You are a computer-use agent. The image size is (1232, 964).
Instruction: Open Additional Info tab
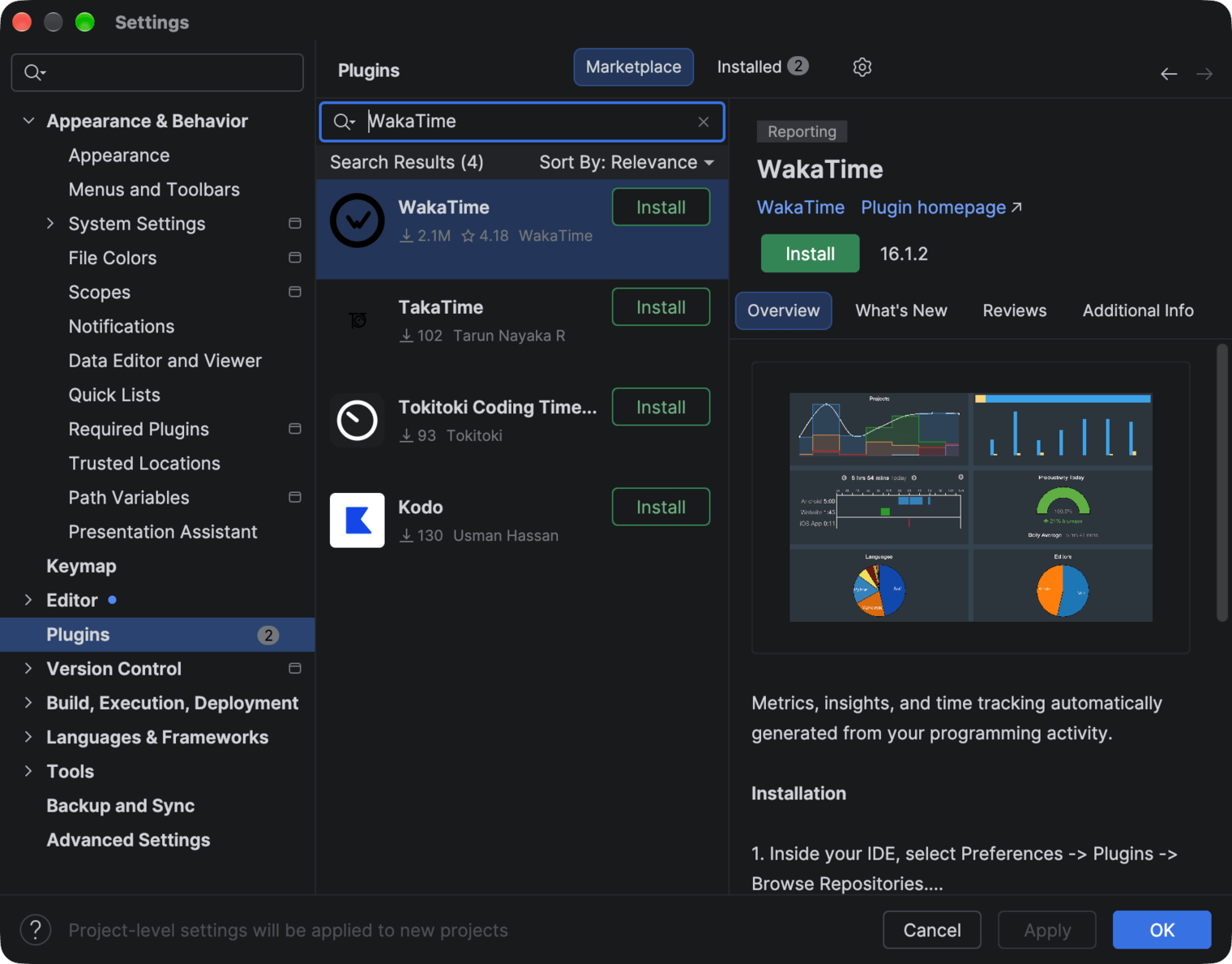1138,311
